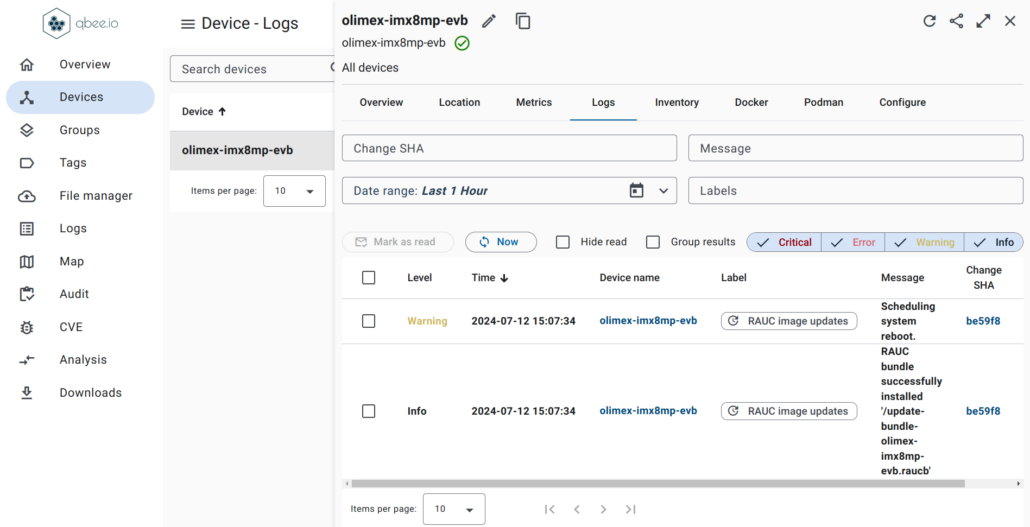This screenshot has width=1030, height=527.
Task: Go to first page of logs
Action: (x=550, y=509)
